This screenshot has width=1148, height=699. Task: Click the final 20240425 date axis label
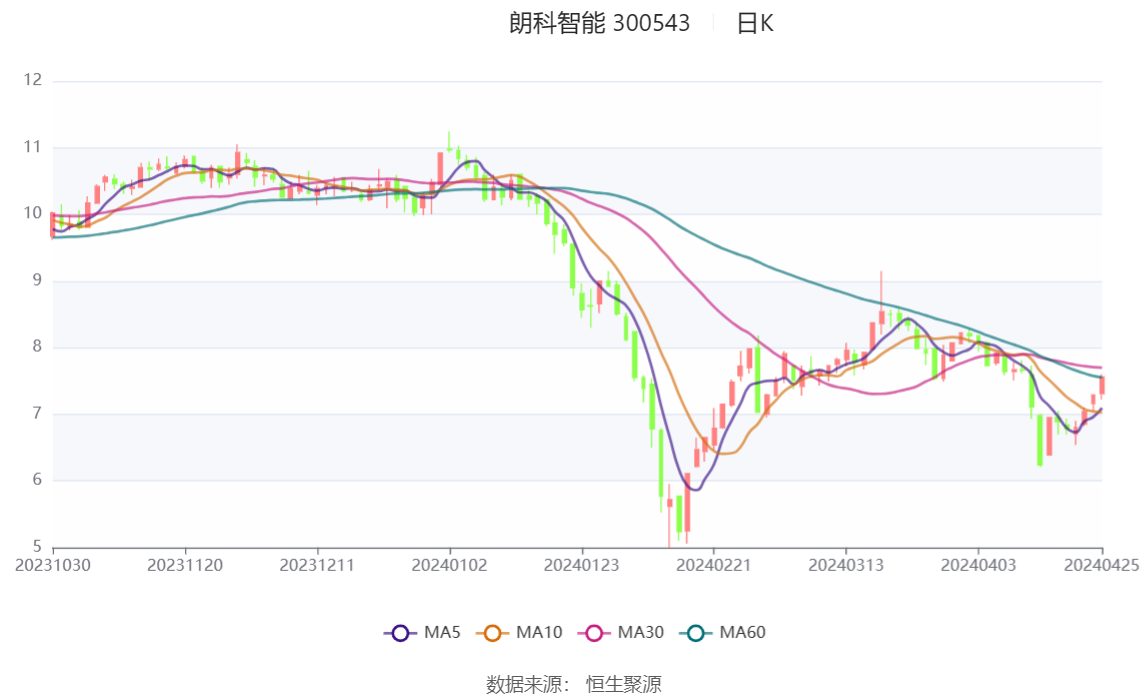[x=1102, y=566]
